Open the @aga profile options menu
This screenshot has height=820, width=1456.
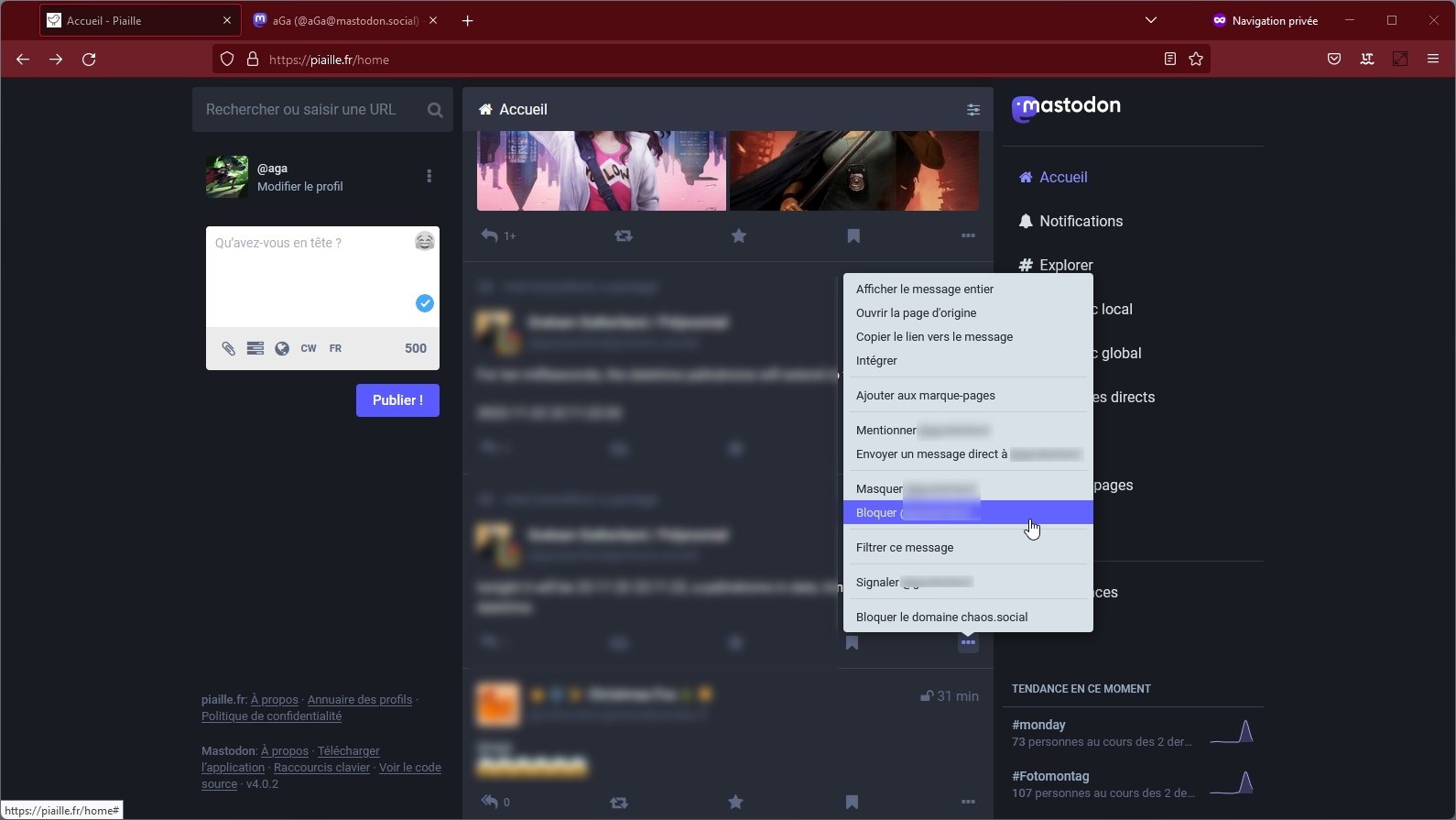(x=429, y=176)
